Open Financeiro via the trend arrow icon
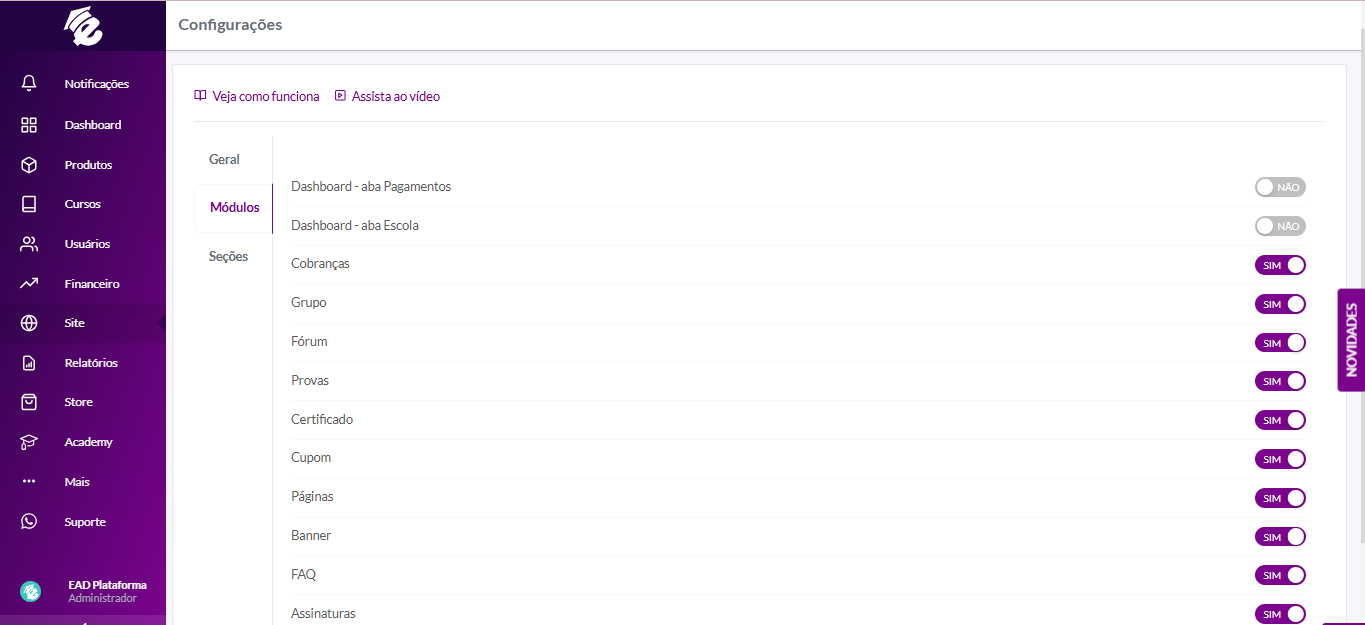The height and width of the screenshot is (625, 1365). (29, 284)
